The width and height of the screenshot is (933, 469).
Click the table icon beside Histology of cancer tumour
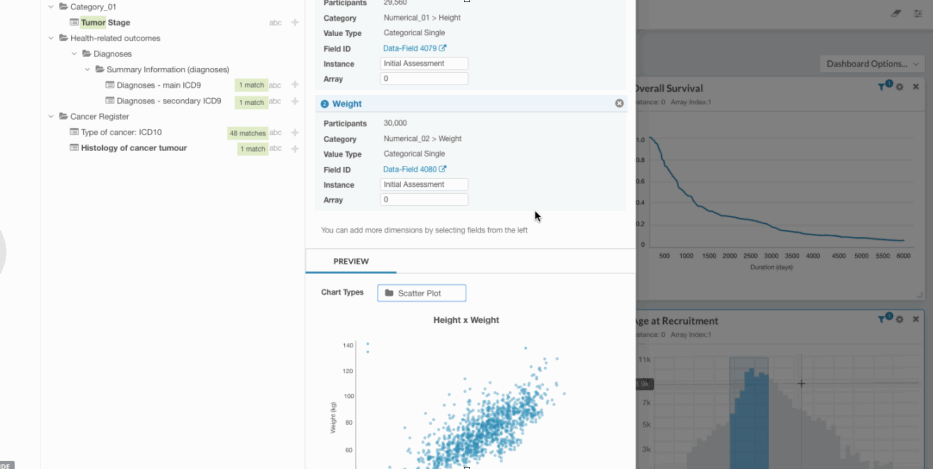[x=74, y=148]
